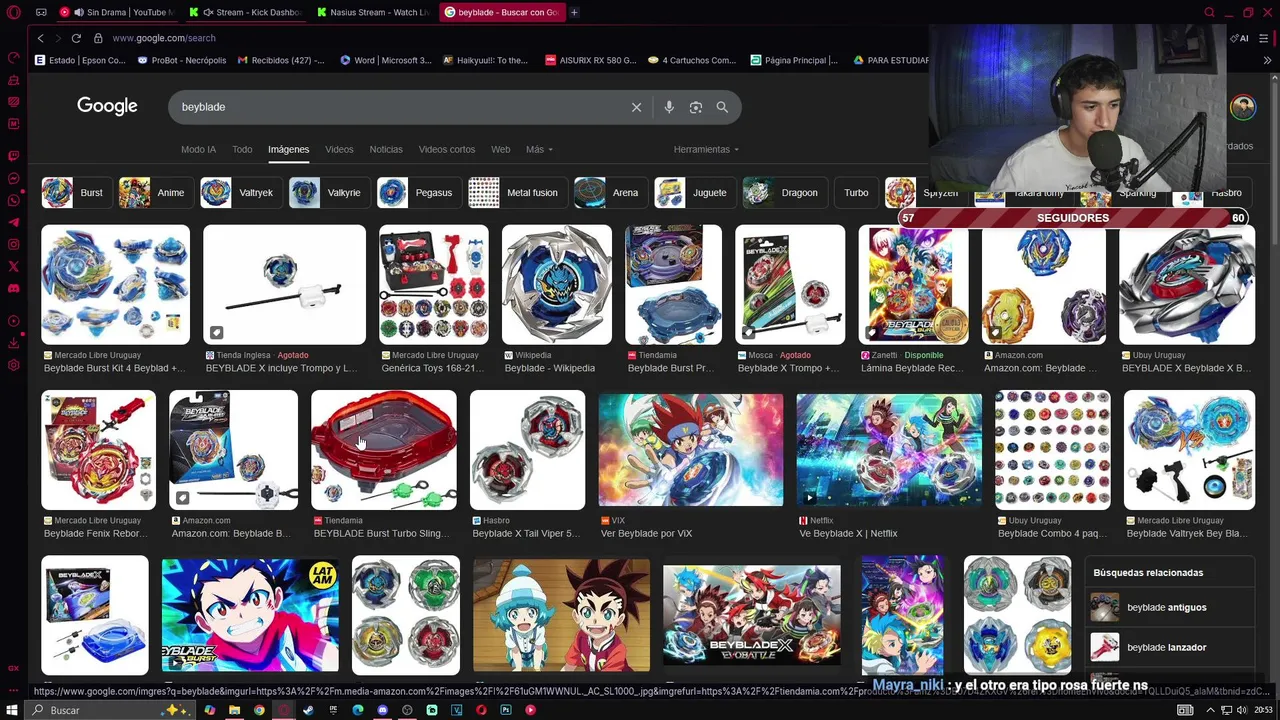This screenshot has width=1280, height=720.
Task: Switch to the Web tab
Action: tap(501, 149)
